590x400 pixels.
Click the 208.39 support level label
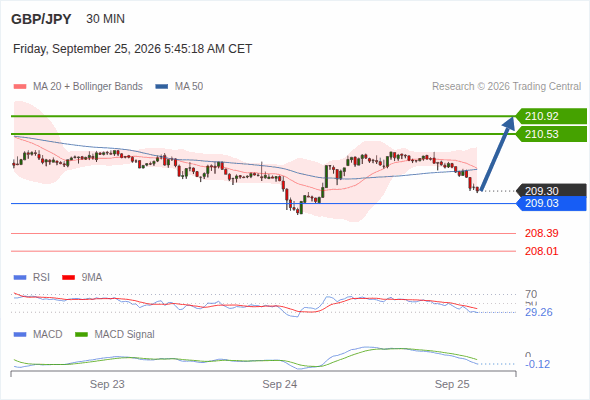[541, 233]
